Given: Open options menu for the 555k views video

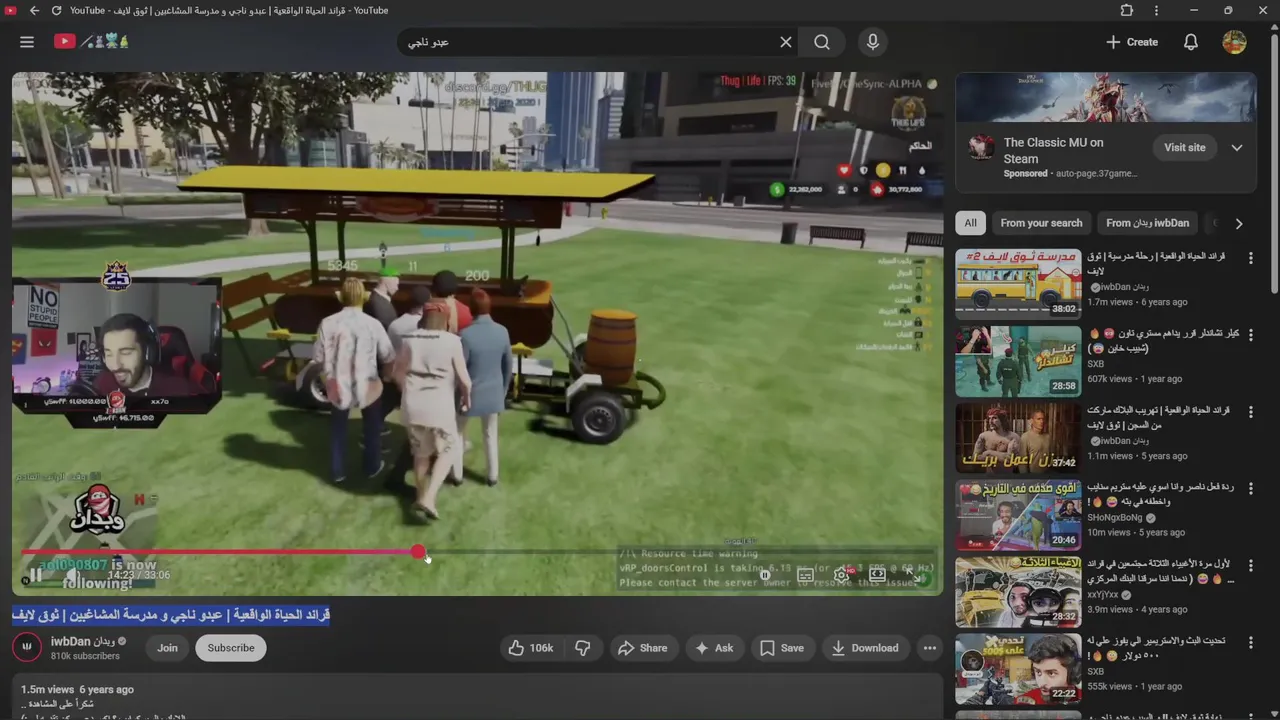Looking at the screenshot, I should (x=1250, y=643).
